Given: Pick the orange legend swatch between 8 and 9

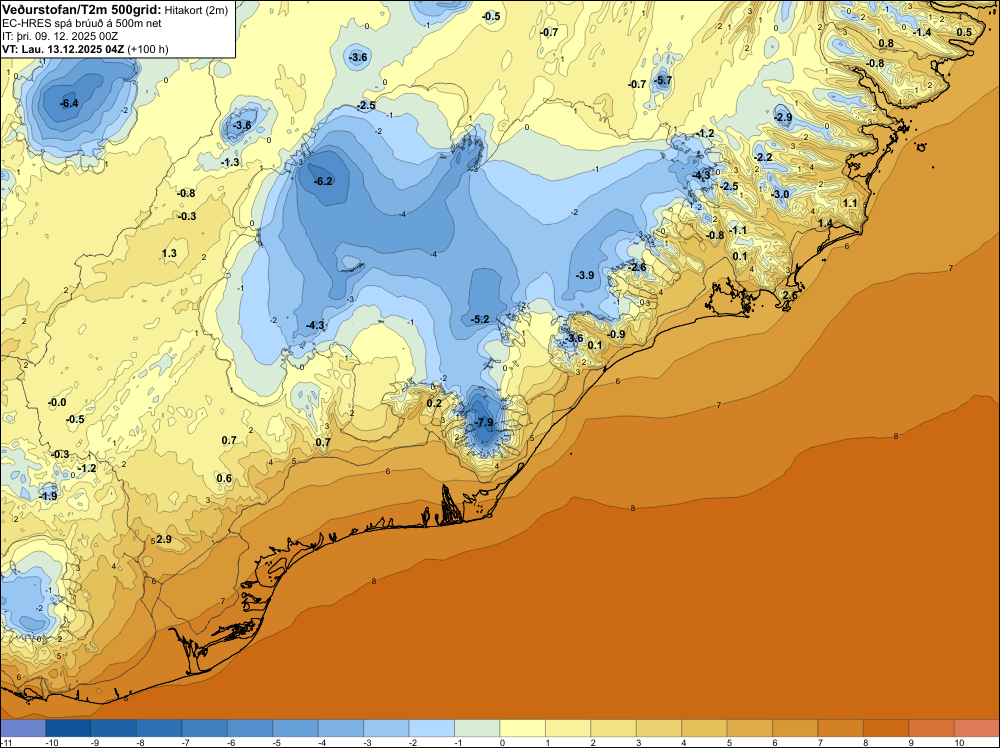Looking at the screenshot, I should [886, 728].
